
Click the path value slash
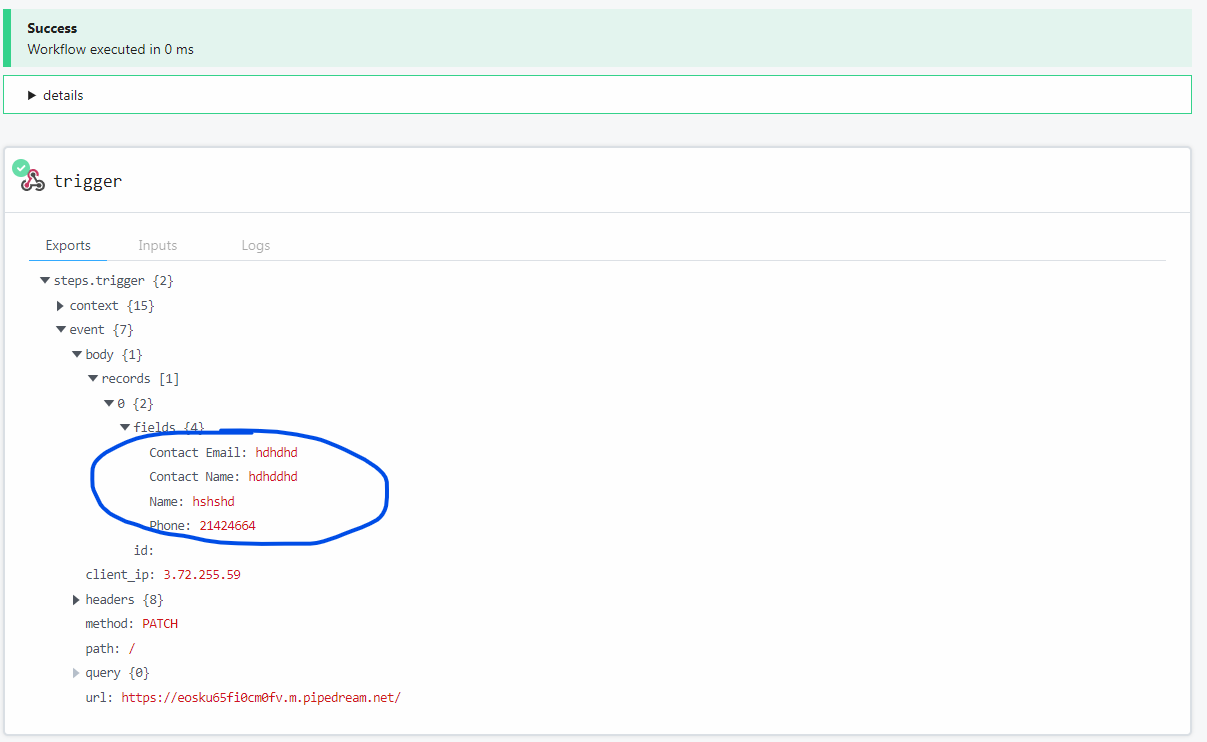click(x=132, y=648)
